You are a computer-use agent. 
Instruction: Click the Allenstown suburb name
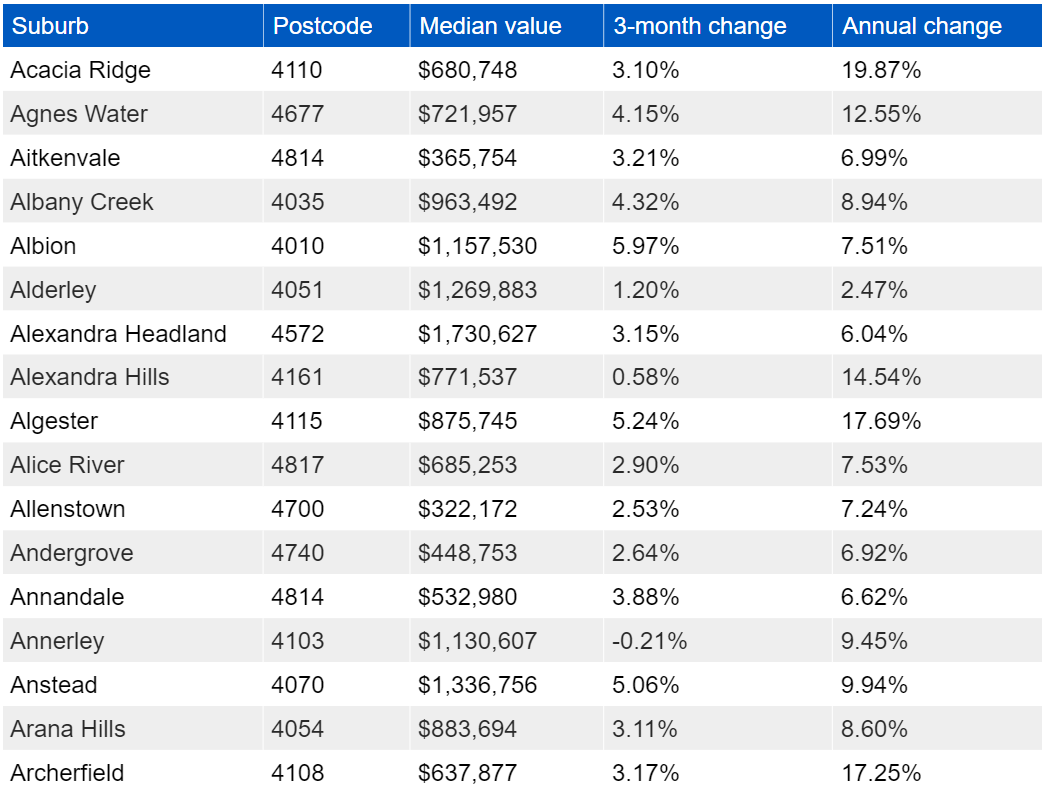(x=68, y=509)
